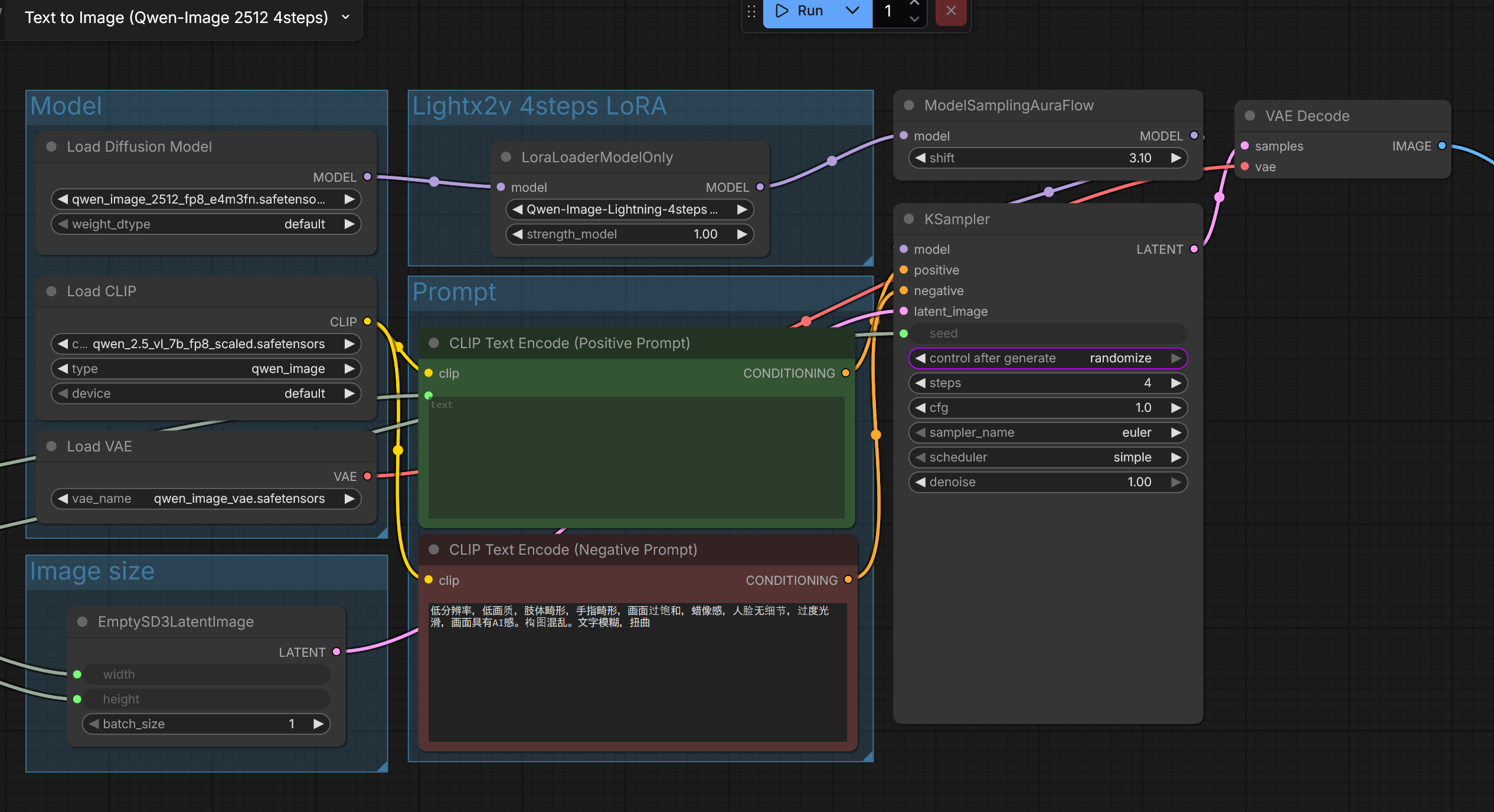Viewport: 1494px width, 812px height.
Task: Click the Lightx2v 4steps LoRA group title
Action: 539,107
